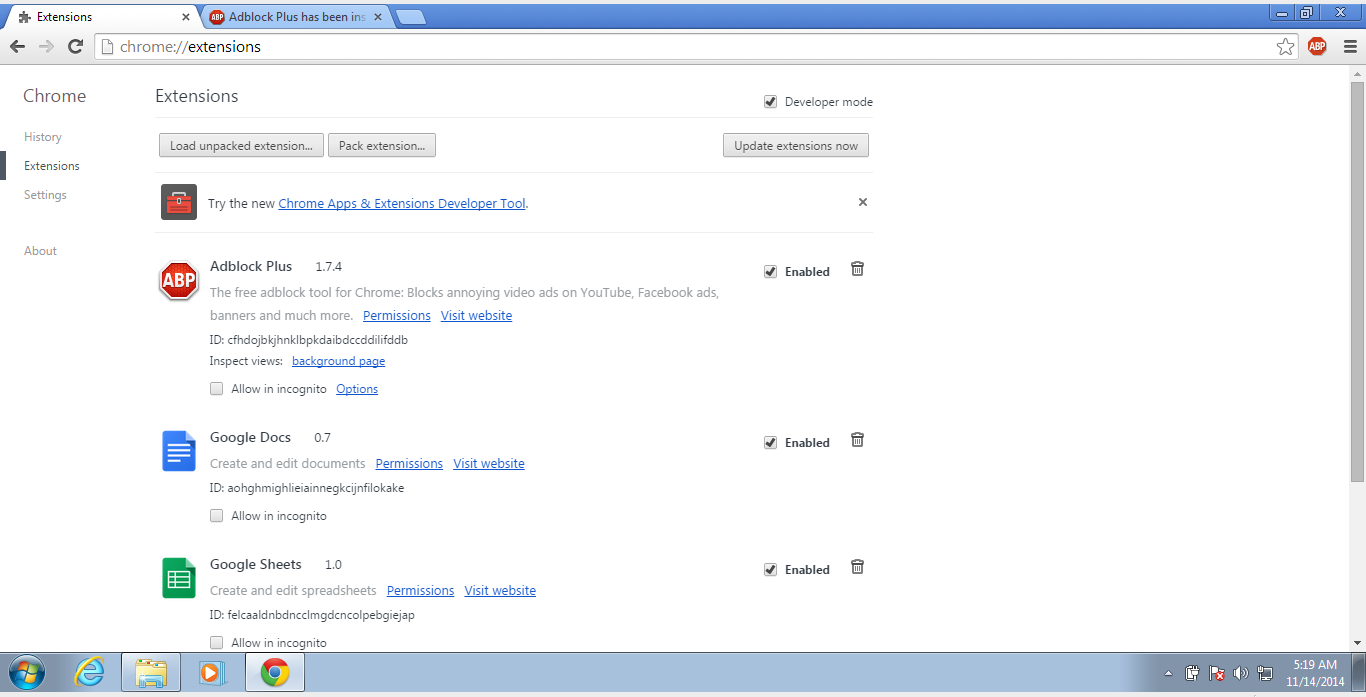Open Windows Explorer from the taskbar
1366x697 pixels.
[x=151, y=673]
